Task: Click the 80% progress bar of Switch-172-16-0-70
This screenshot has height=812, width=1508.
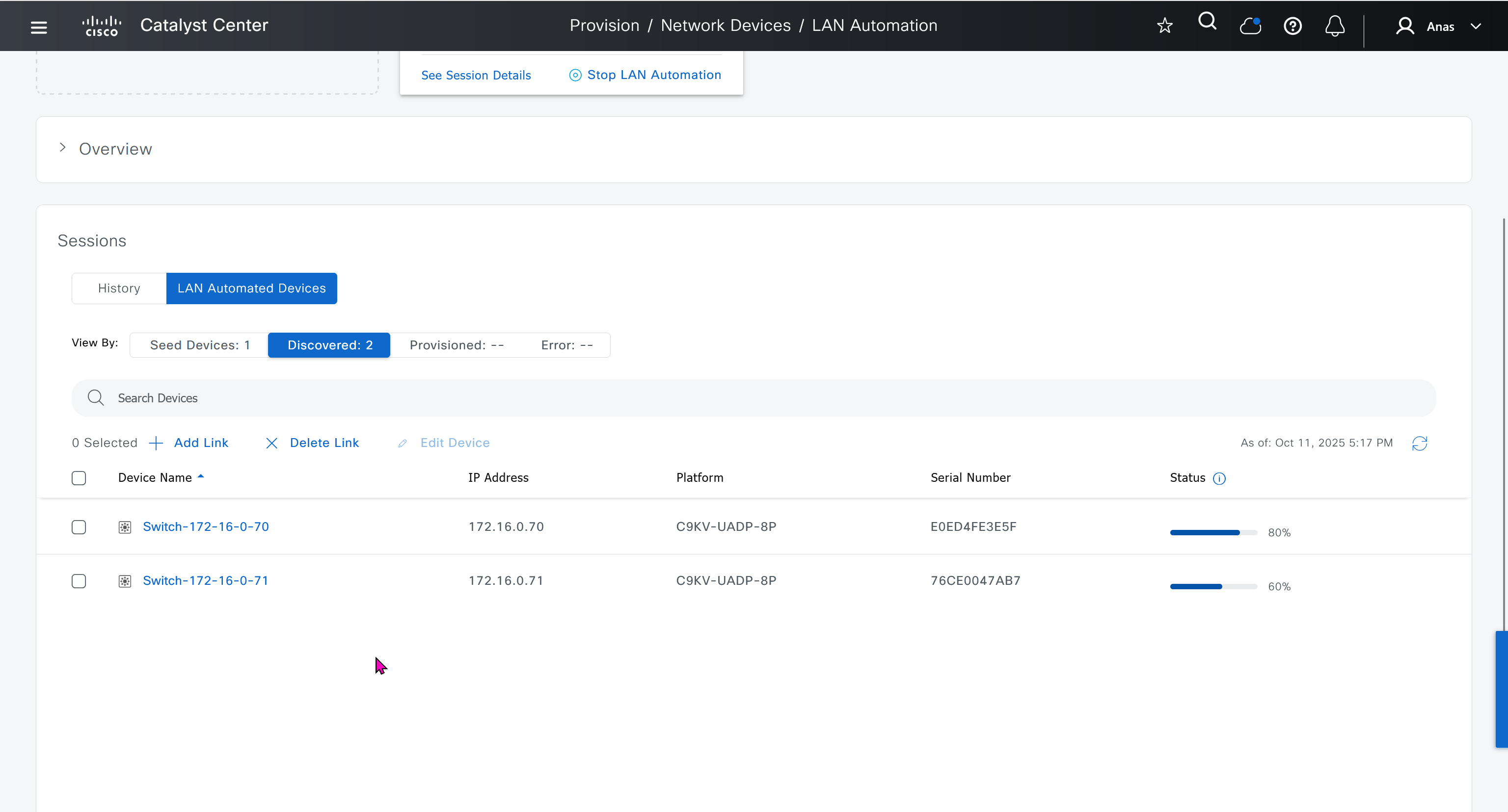Action: tap(1213, 532)
